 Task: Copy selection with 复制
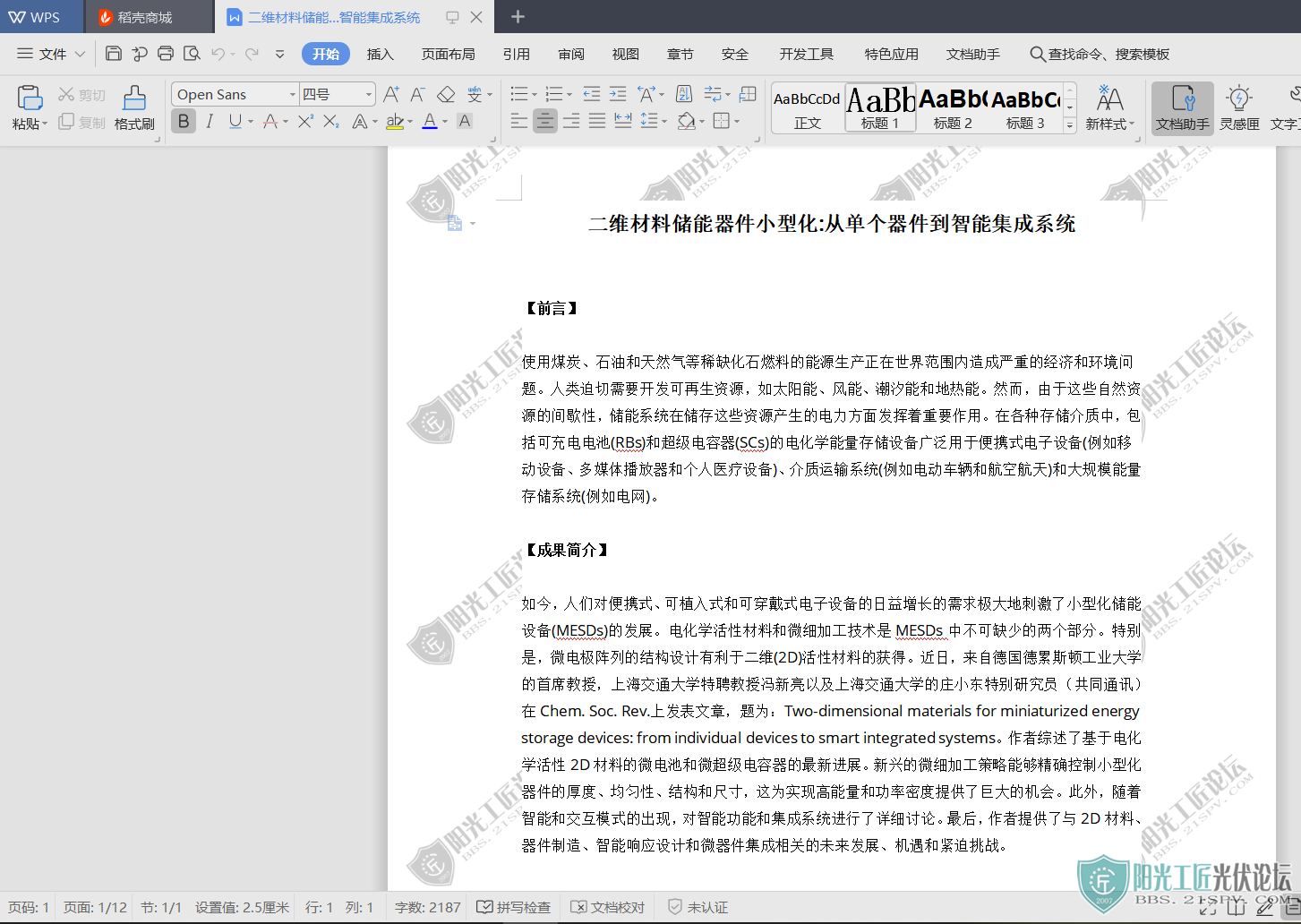[x=82, y=122]
